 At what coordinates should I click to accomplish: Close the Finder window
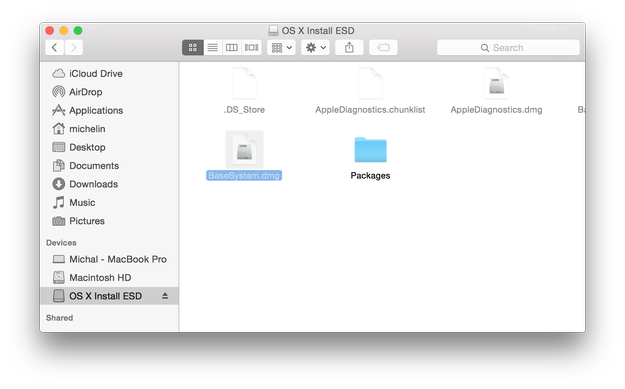[49, 31]
